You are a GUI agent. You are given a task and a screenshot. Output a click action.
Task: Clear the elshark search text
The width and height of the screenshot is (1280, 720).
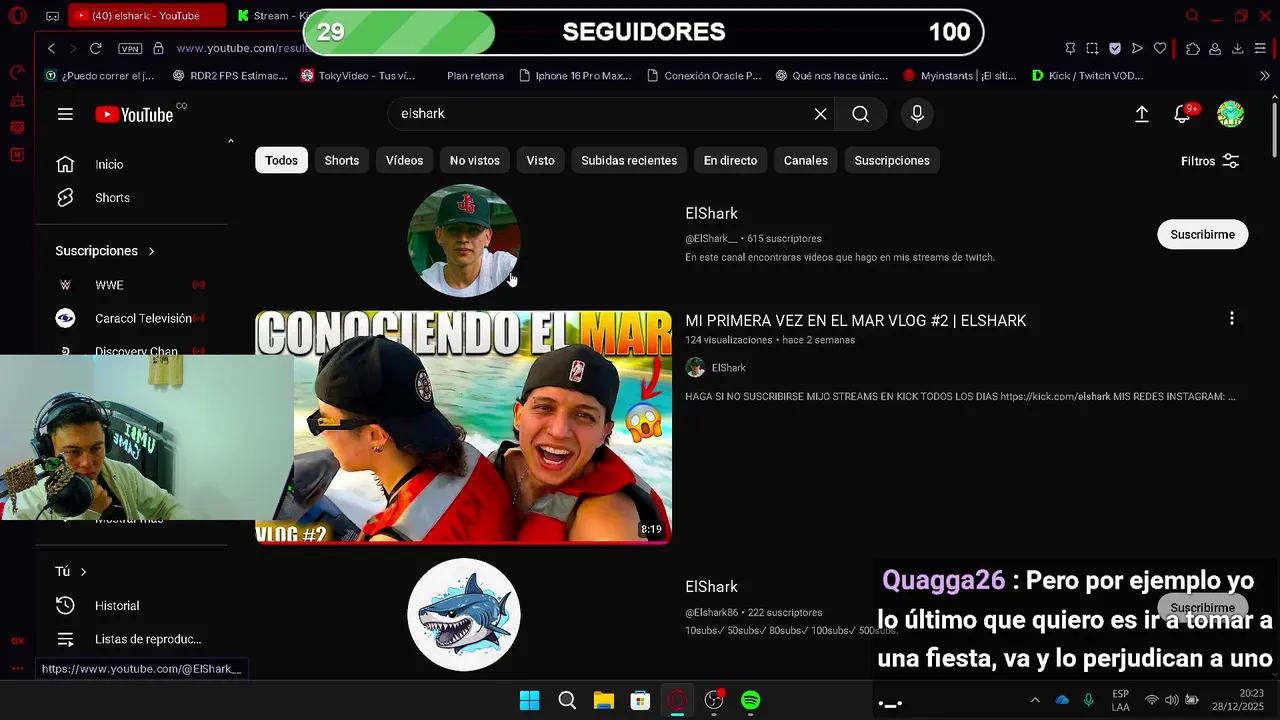point(820,114)
